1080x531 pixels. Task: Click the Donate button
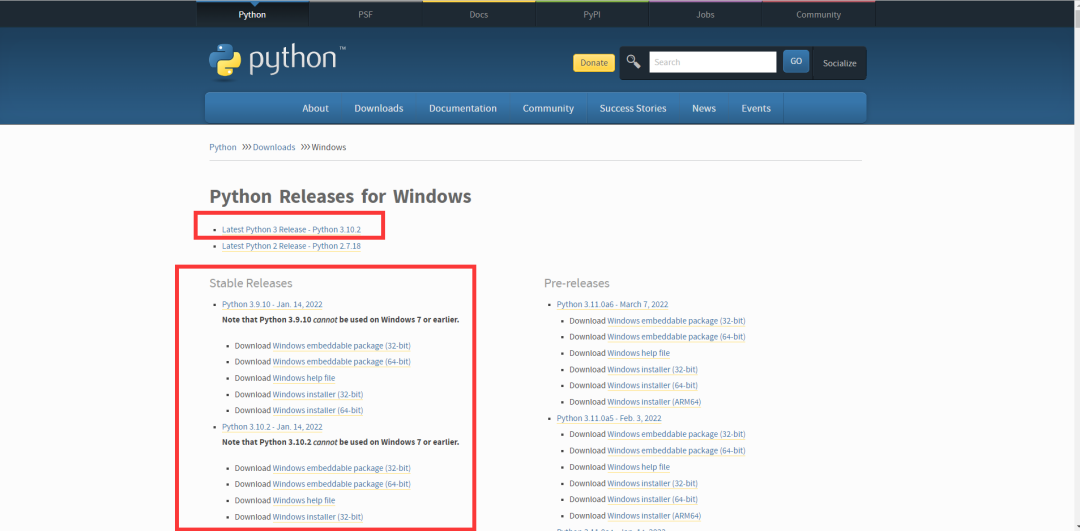[594, 63]
